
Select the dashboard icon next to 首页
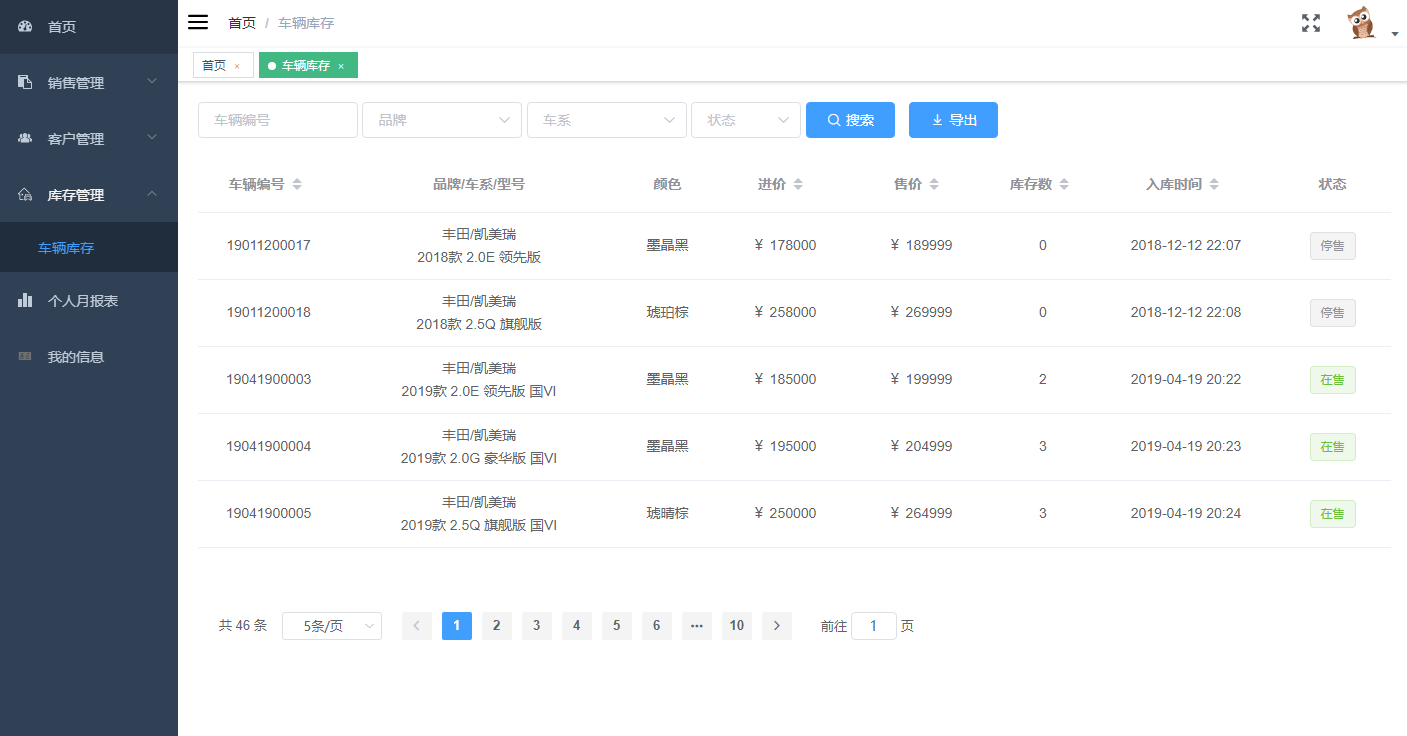25,27
